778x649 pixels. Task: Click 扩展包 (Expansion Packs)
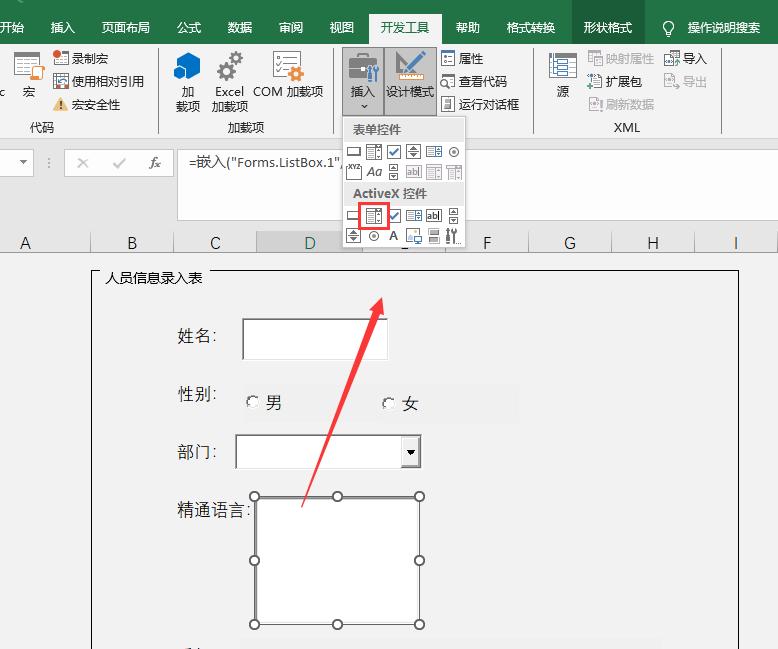pyautogui.click(x=614, y=81)
